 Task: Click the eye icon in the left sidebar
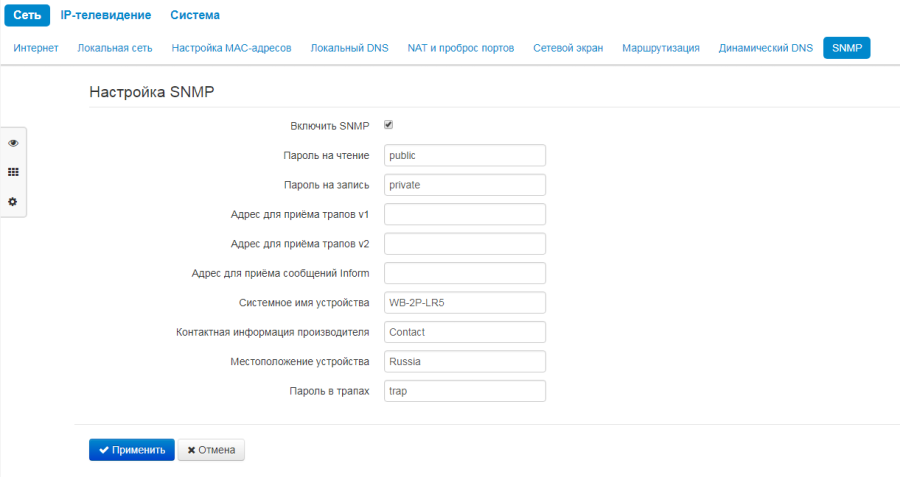click(x=13, y=143)
